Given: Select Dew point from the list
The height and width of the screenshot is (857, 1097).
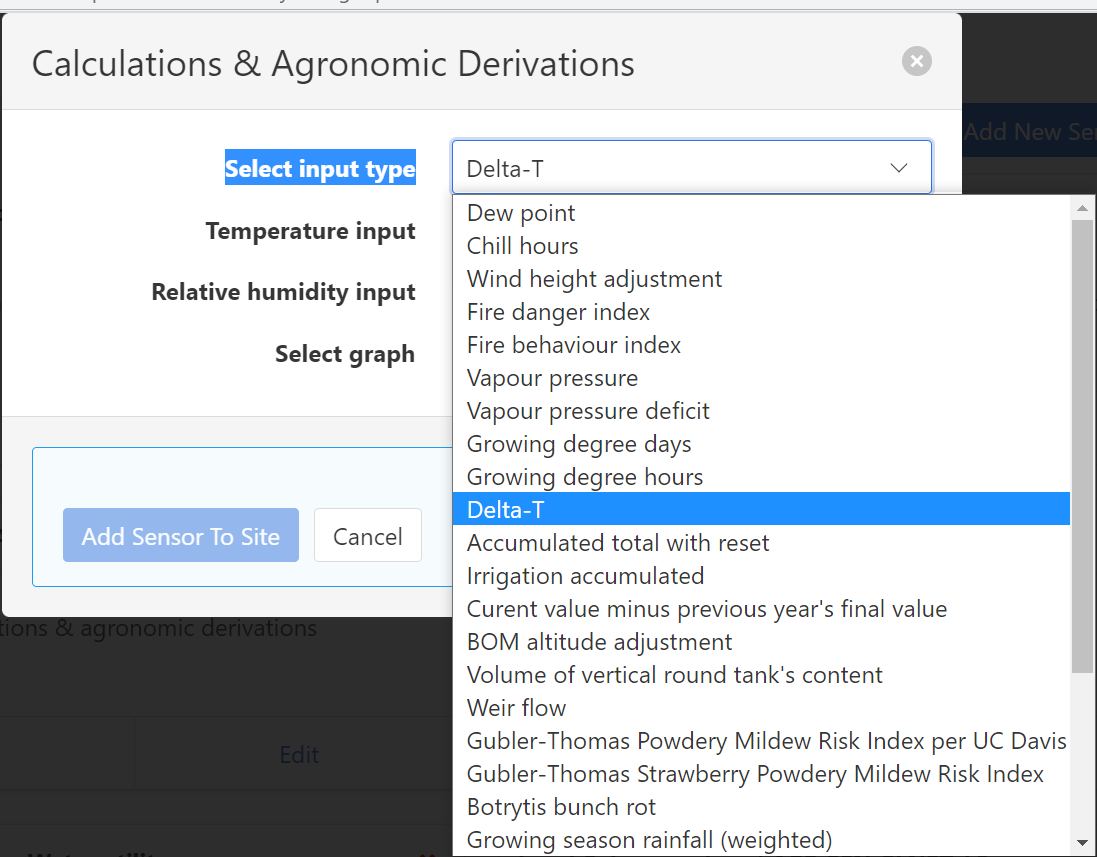Looking at the screenshot, I should 521,213.
